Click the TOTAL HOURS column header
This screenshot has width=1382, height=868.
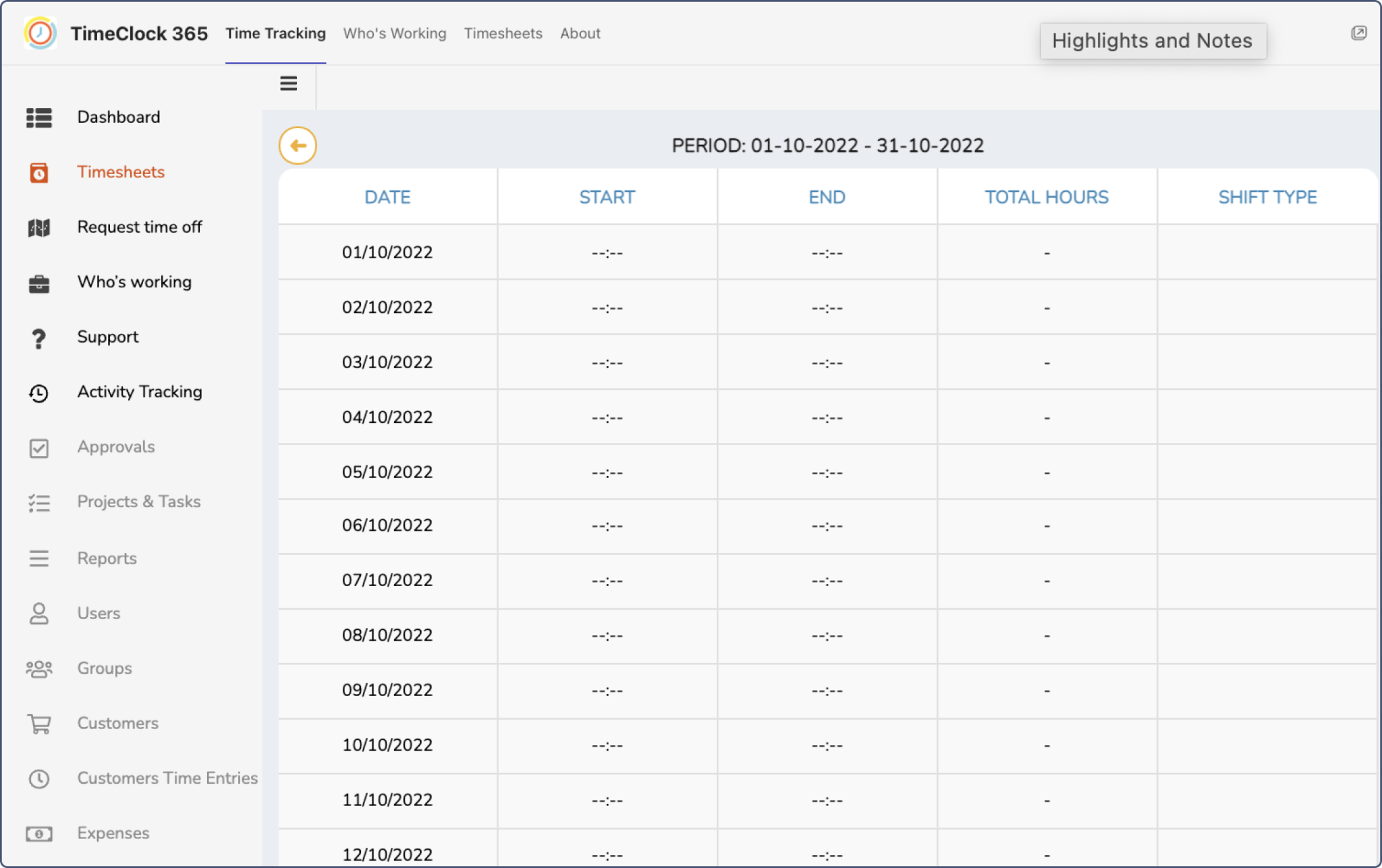click(1046, 197)
